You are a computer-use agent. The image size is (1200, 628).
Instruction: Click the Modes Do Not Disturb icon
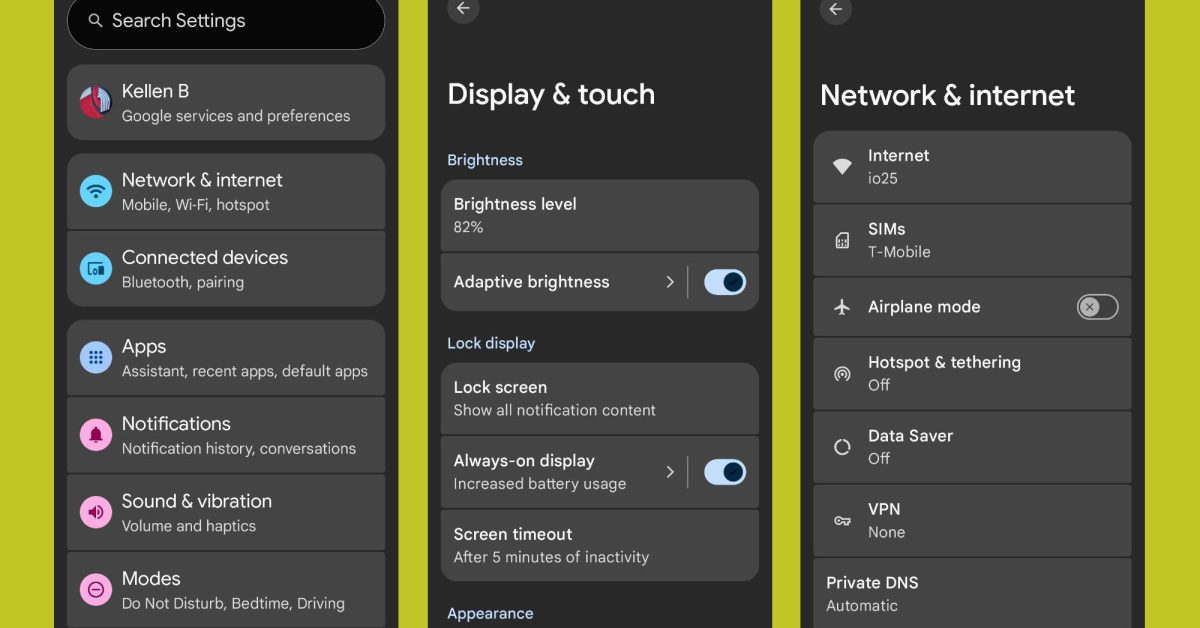click(96, 590)
